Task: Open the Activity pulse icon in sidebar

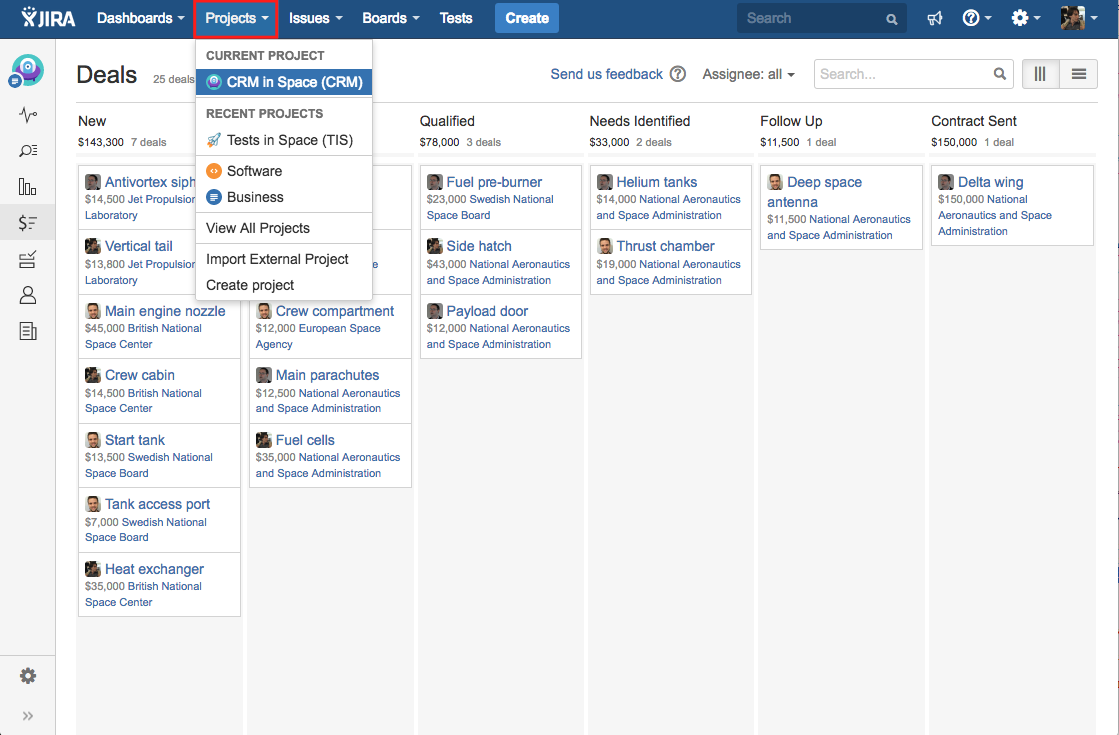Action: point(28,114)
